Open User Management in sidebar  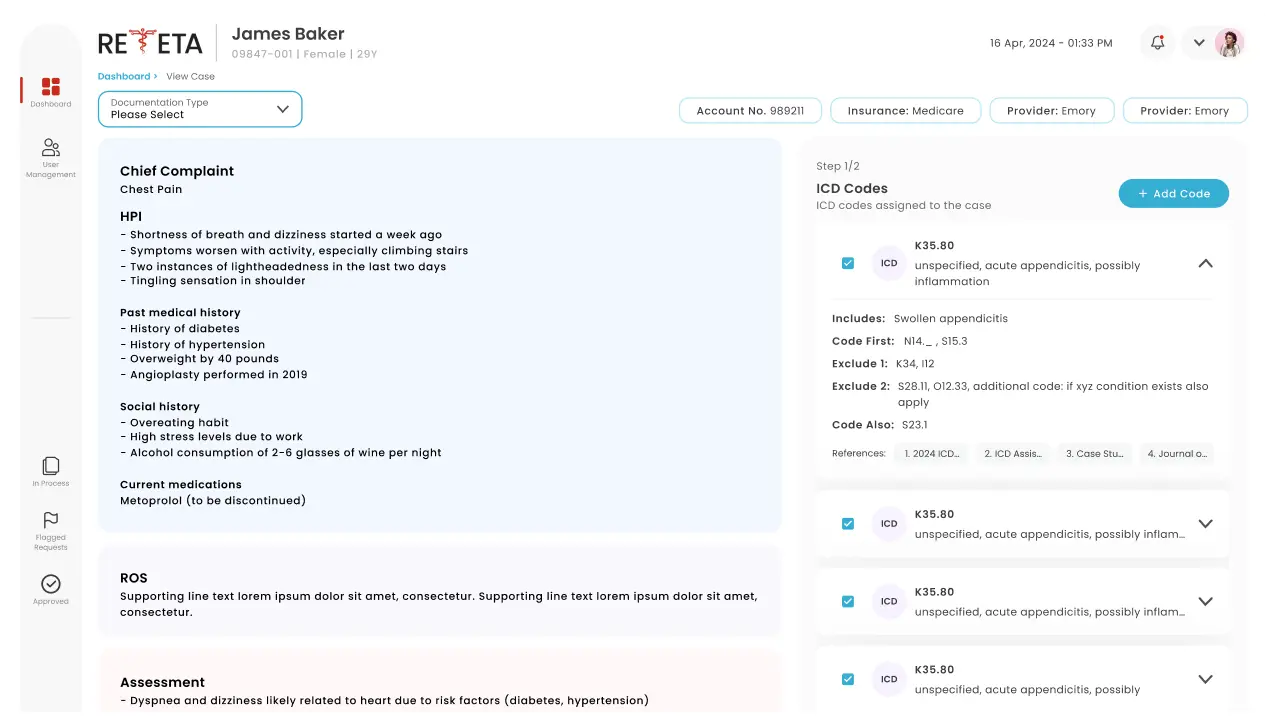[51, 149]
